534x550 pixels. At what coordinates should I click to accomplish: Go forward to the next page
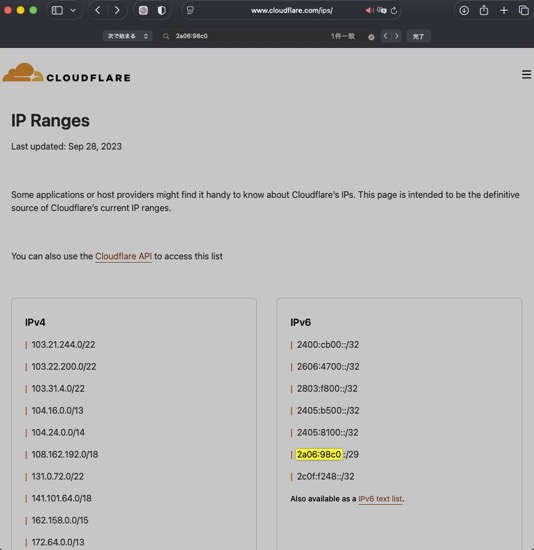(117, 10)
